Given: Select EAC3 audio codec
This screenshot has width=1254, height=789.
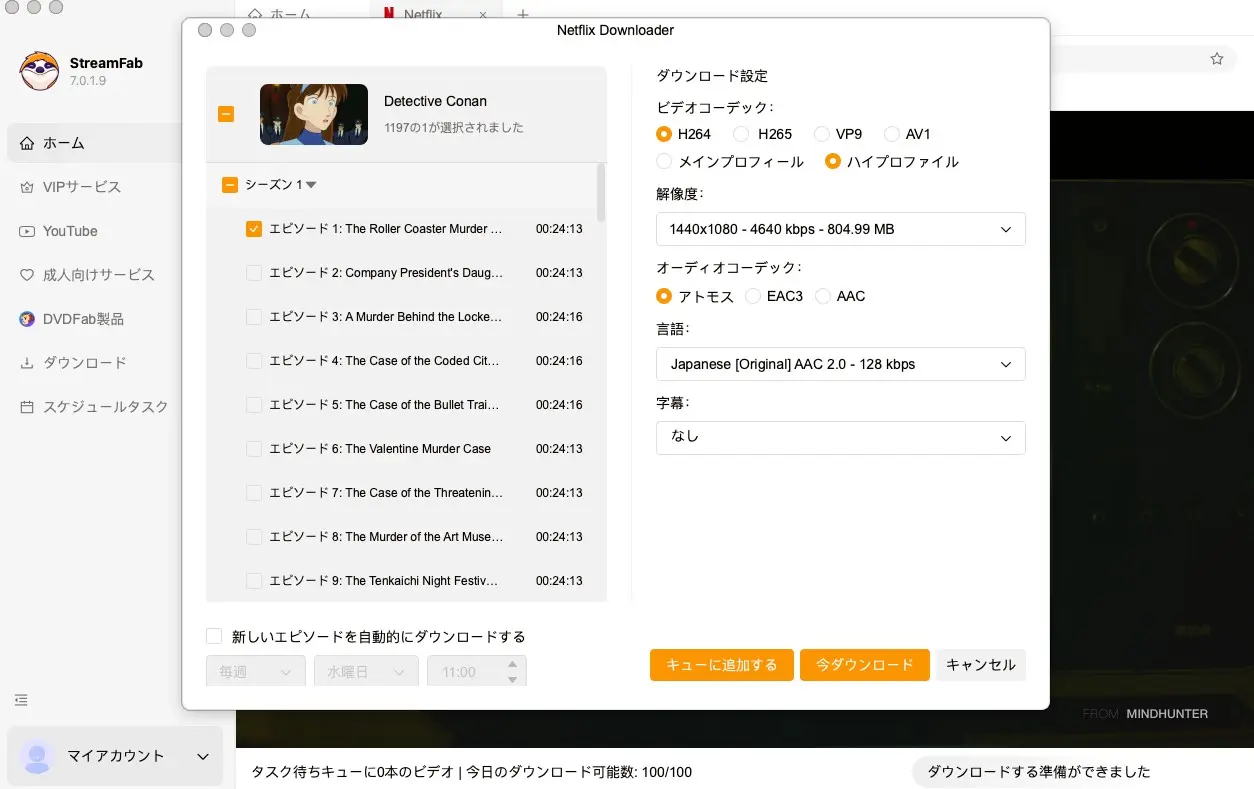Looking at the screenshot, I should pos(751,296).
